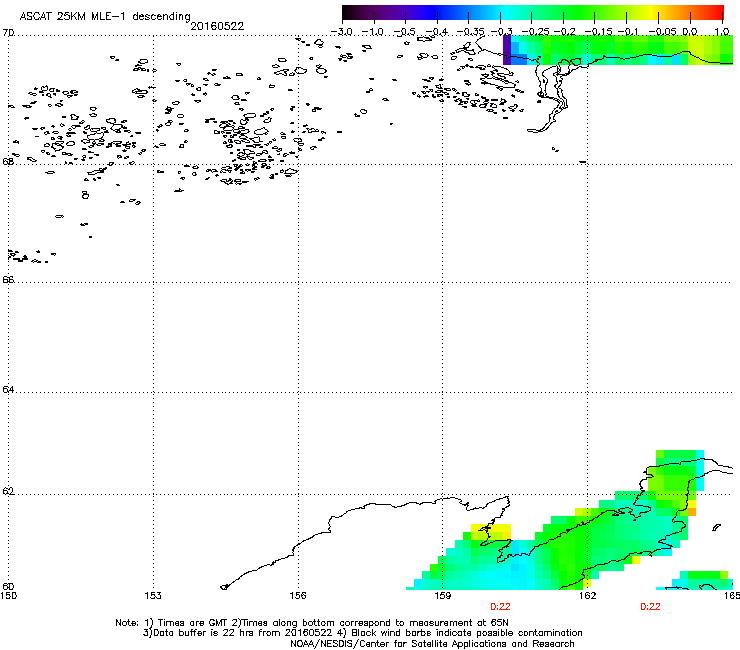Click the -0.3 colorbar label
The width and height of the screenshot is (740, 650).
(501, 32)
